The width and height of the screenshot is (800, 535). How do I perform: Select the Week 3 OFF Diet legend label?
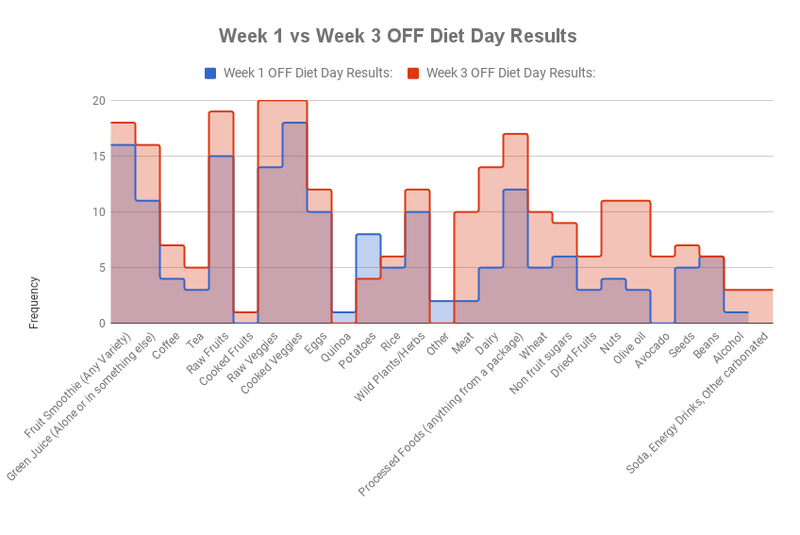pyautogui.click(x=510, y=73)
